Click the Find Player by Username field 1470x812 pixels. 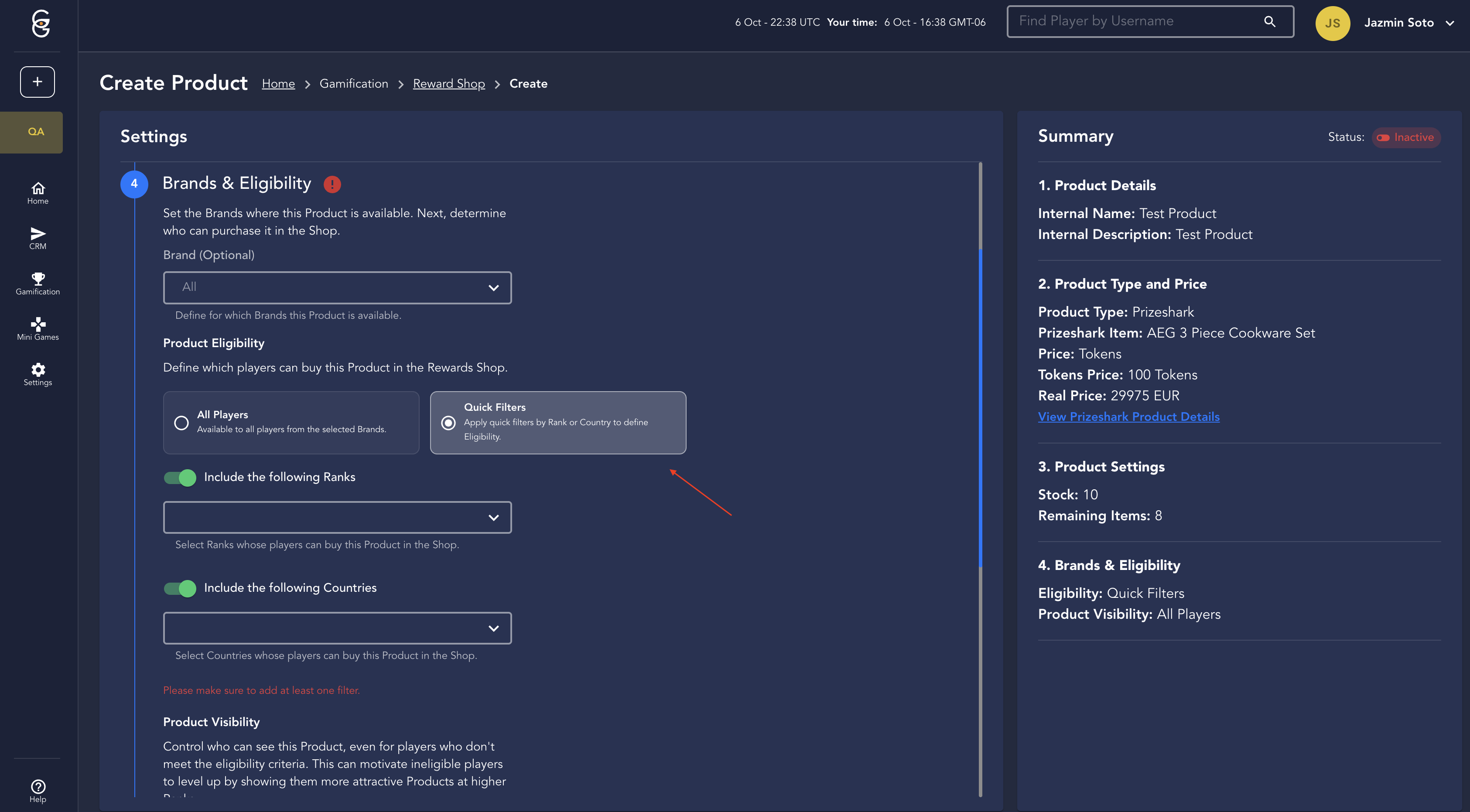click(x=1135, y=22)
